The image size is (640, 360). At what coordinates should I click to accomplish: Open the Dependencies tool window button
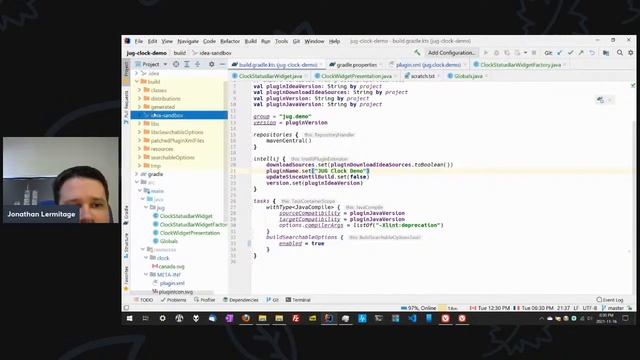pyautogui.click(x=241, y=300)
